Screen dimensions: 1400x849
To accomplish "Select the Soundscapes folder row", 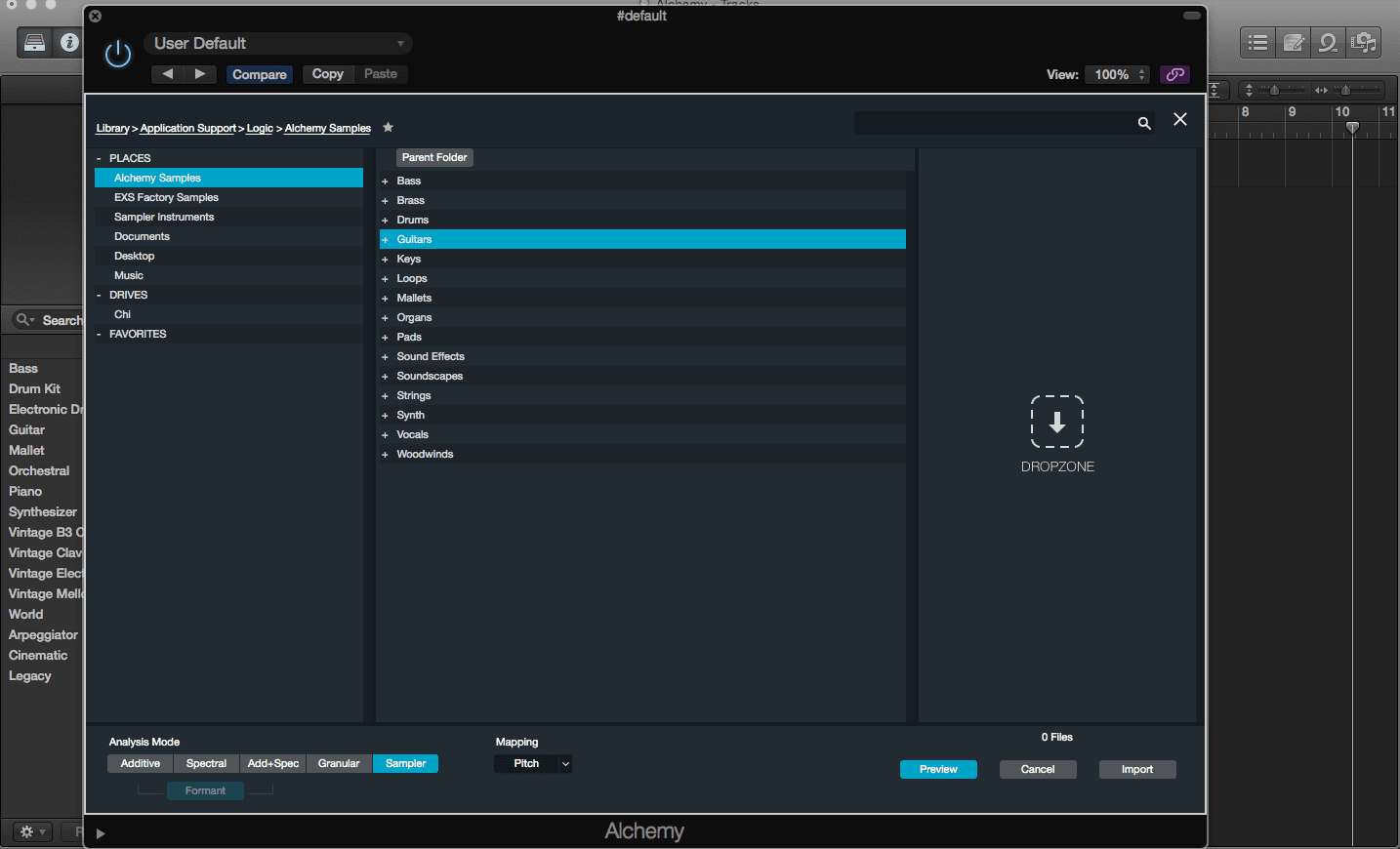I will click(642, 376).
